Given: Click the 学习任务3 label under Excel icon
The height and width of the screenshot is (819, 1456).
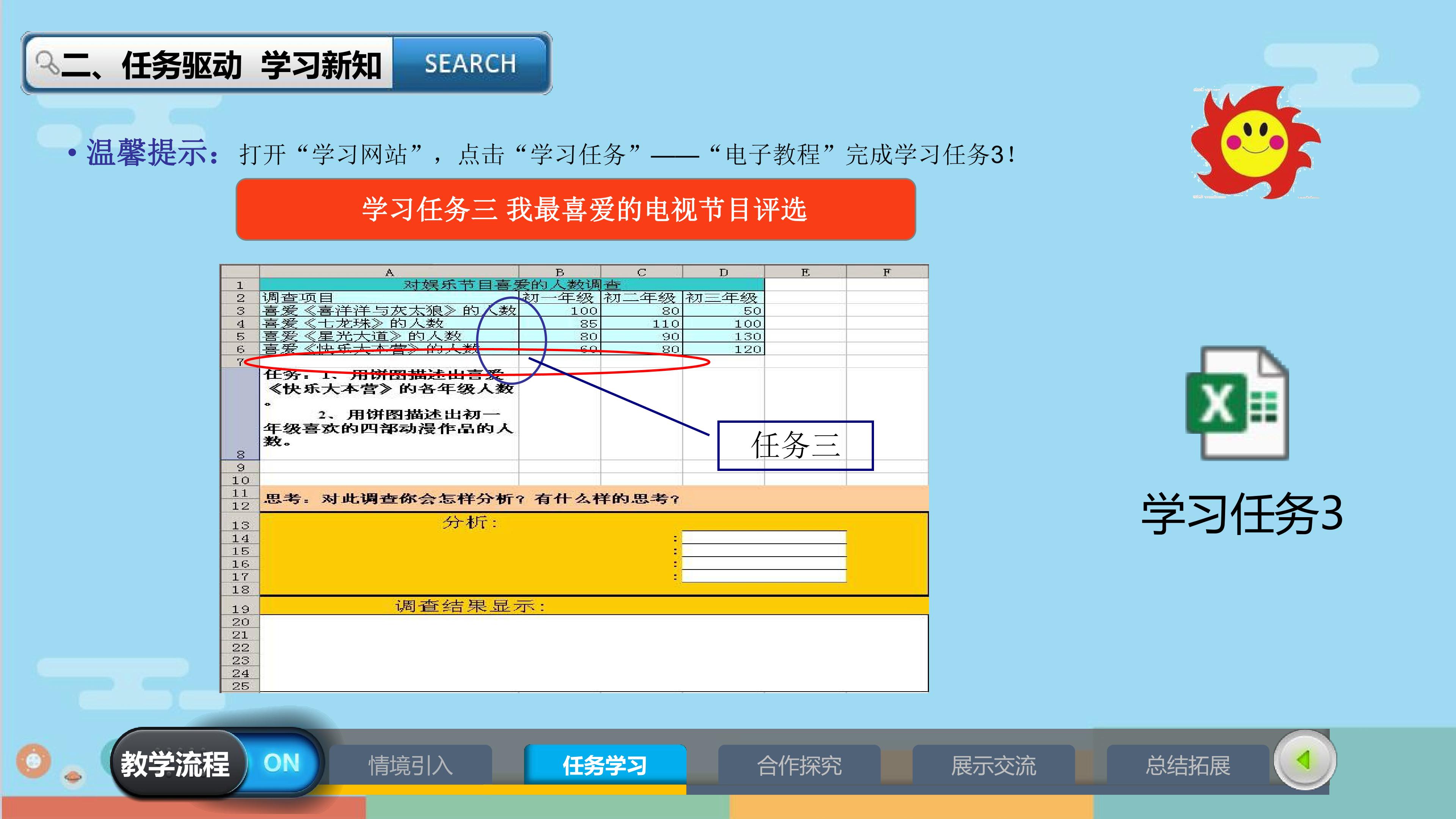Looking at the screenshot, I should pos(1242,514).
